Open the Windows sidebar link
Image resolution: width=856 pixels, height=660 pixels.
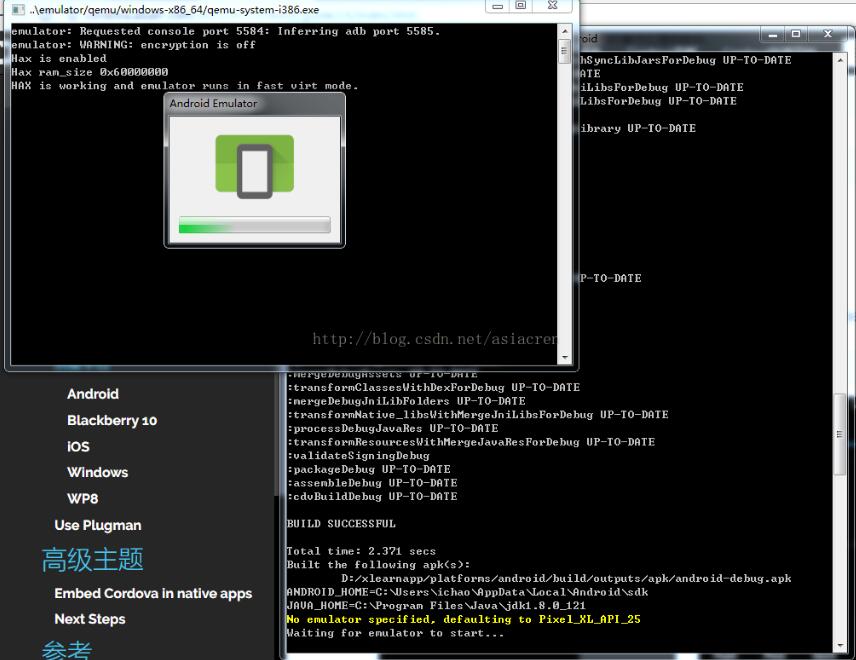[97, 472]
